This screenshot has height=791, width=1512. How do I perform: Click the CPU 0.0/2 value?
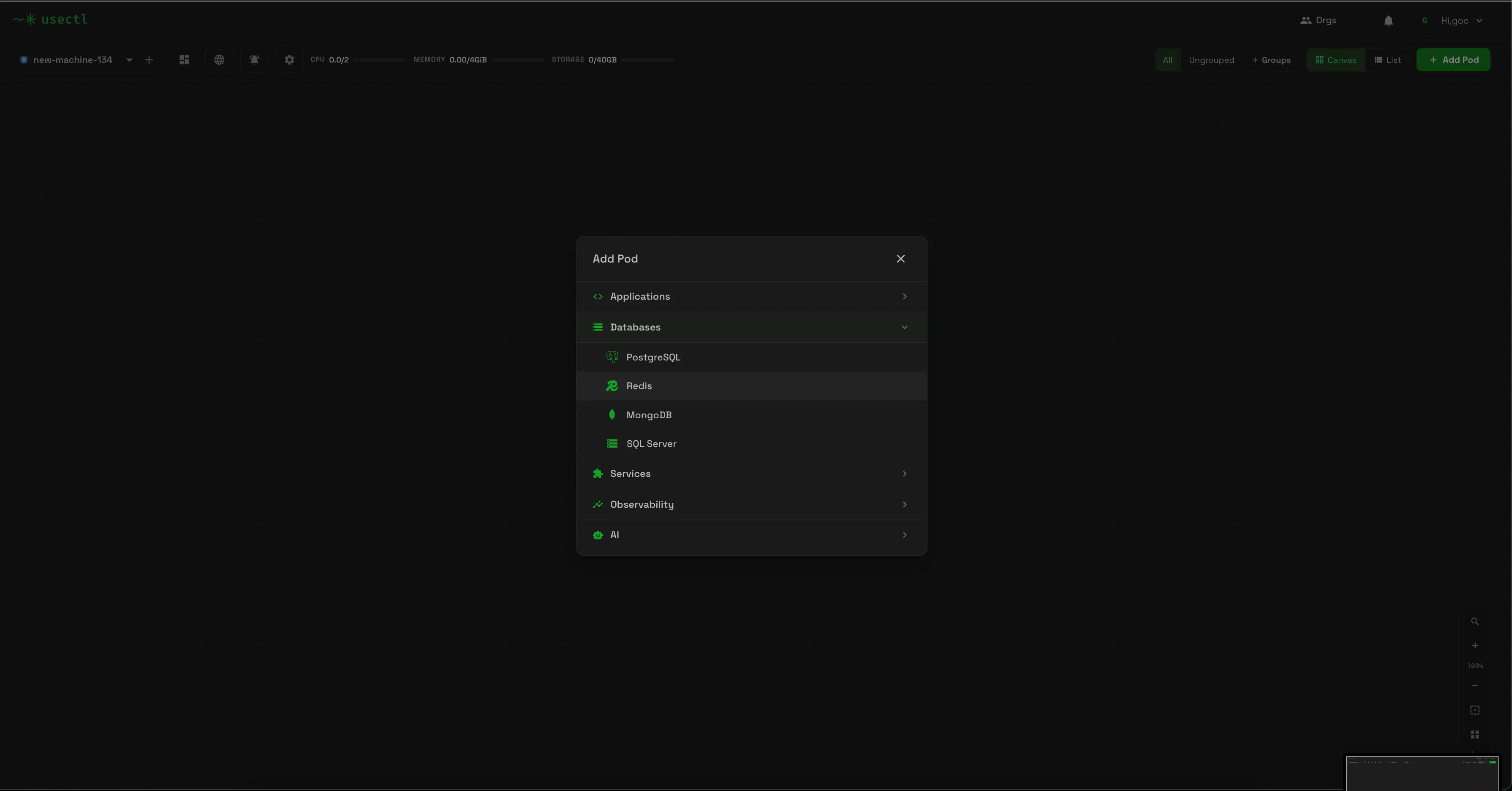point(339,60)
